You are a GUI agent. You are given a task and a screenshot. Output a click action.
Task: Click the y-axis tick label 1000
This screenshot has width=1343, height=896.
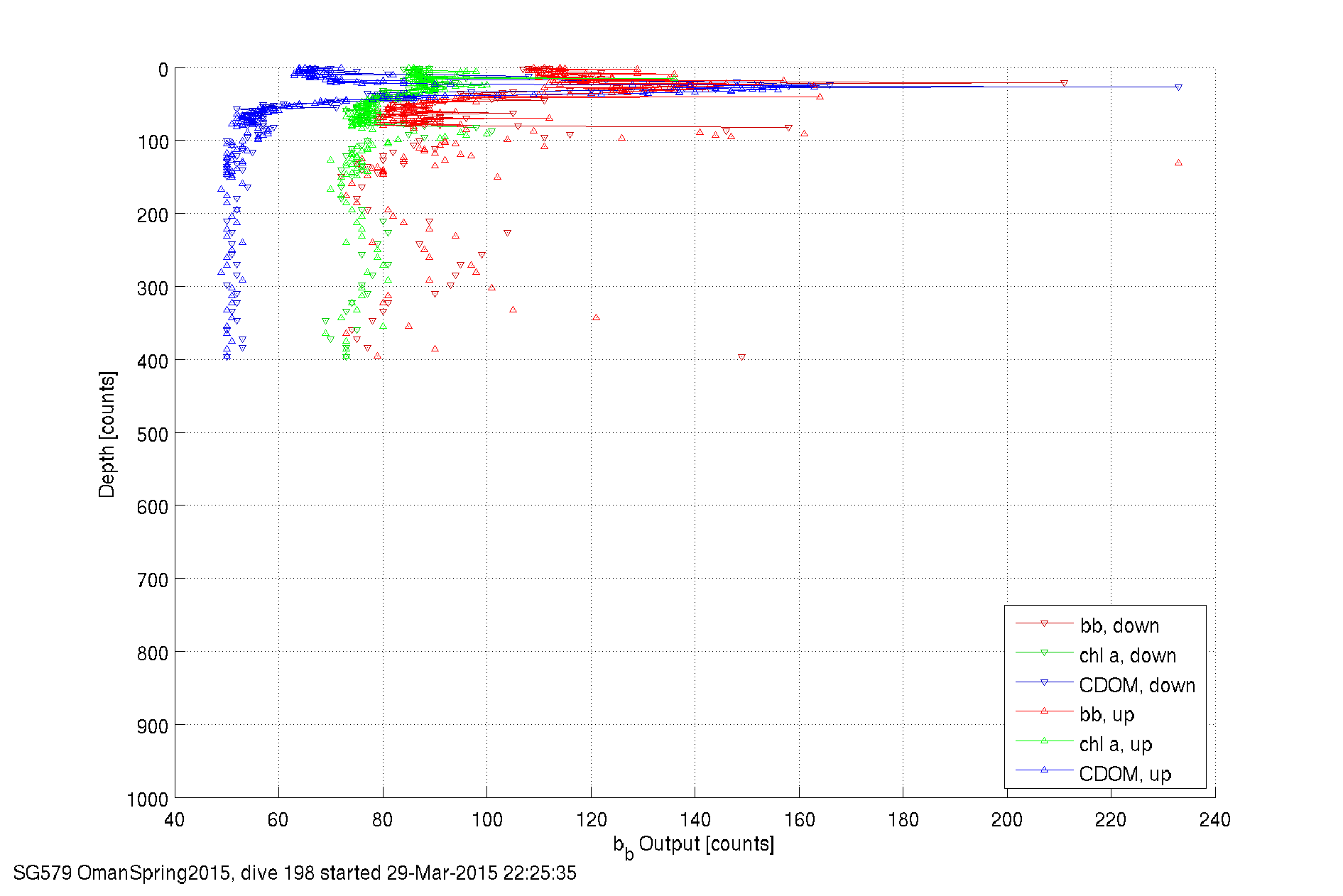pyautogui.click(x=148, y=800)
